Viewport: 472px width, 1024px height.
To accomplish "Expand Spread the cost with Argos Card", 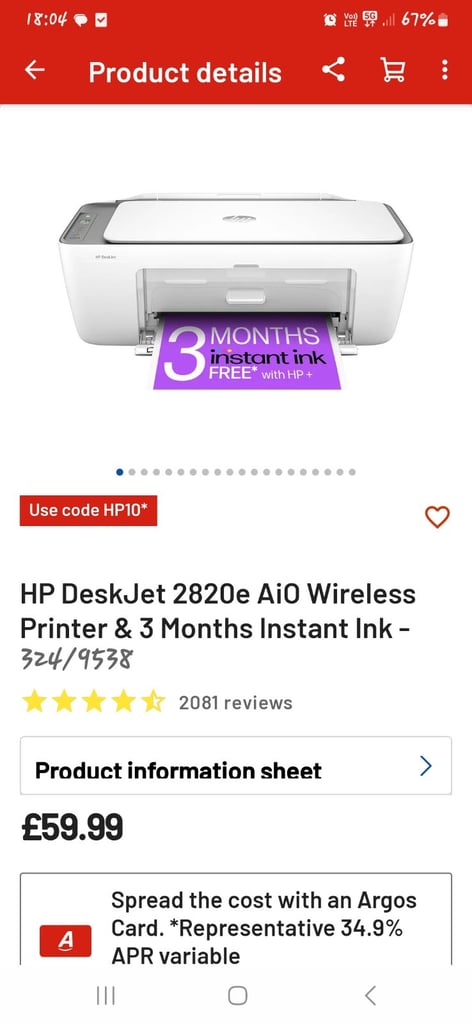I will click(236, 919).
